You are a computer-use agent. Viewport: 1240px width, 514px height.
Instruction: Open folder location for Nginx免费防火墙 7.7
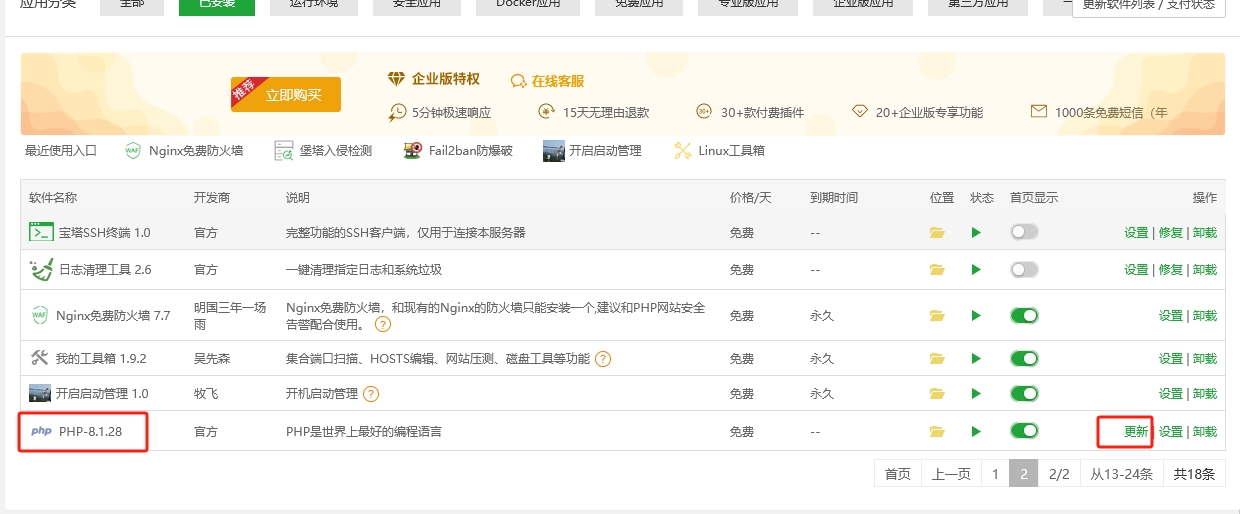click(937, 315)
